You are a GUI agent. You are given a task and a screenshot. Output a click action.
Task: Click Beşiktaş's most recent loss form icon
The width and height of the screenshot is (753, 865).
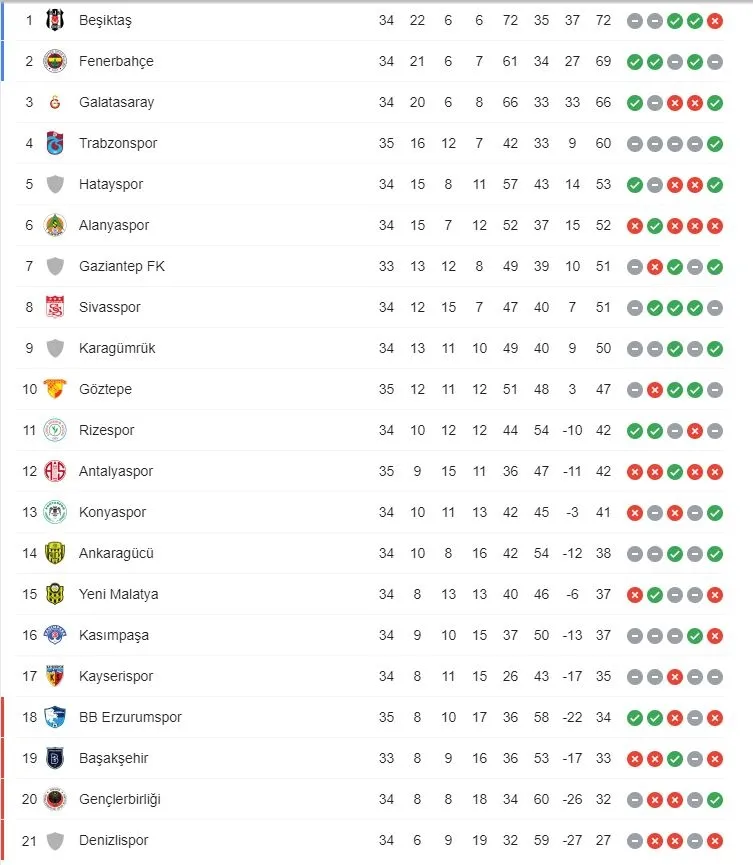click(x=715, y=20)
